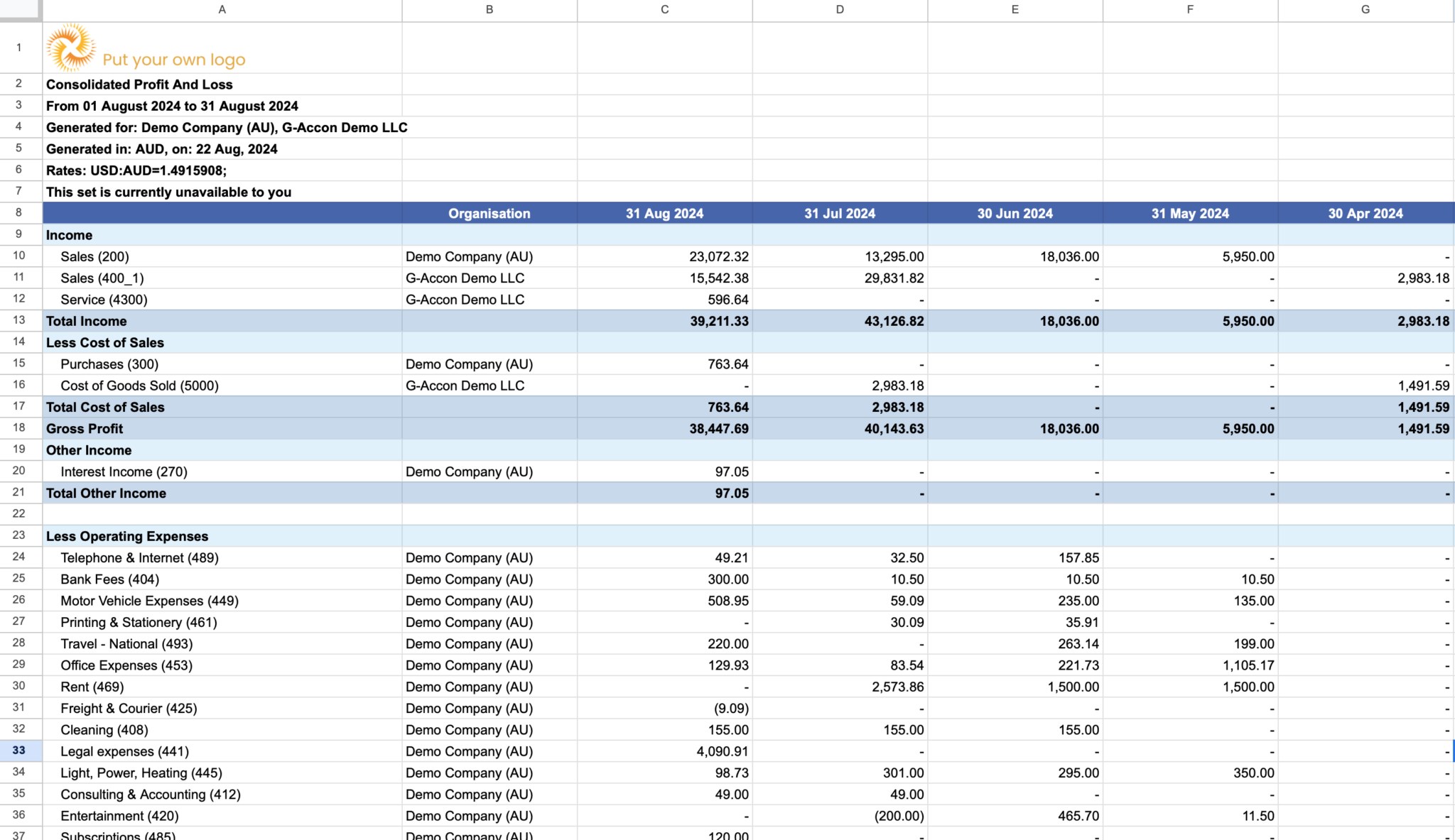Click Gross Profit value 38,447.69
Image resolution: width=1455 pixels, height=840 pixels.
pyautogui.click(x=665, y=429)
